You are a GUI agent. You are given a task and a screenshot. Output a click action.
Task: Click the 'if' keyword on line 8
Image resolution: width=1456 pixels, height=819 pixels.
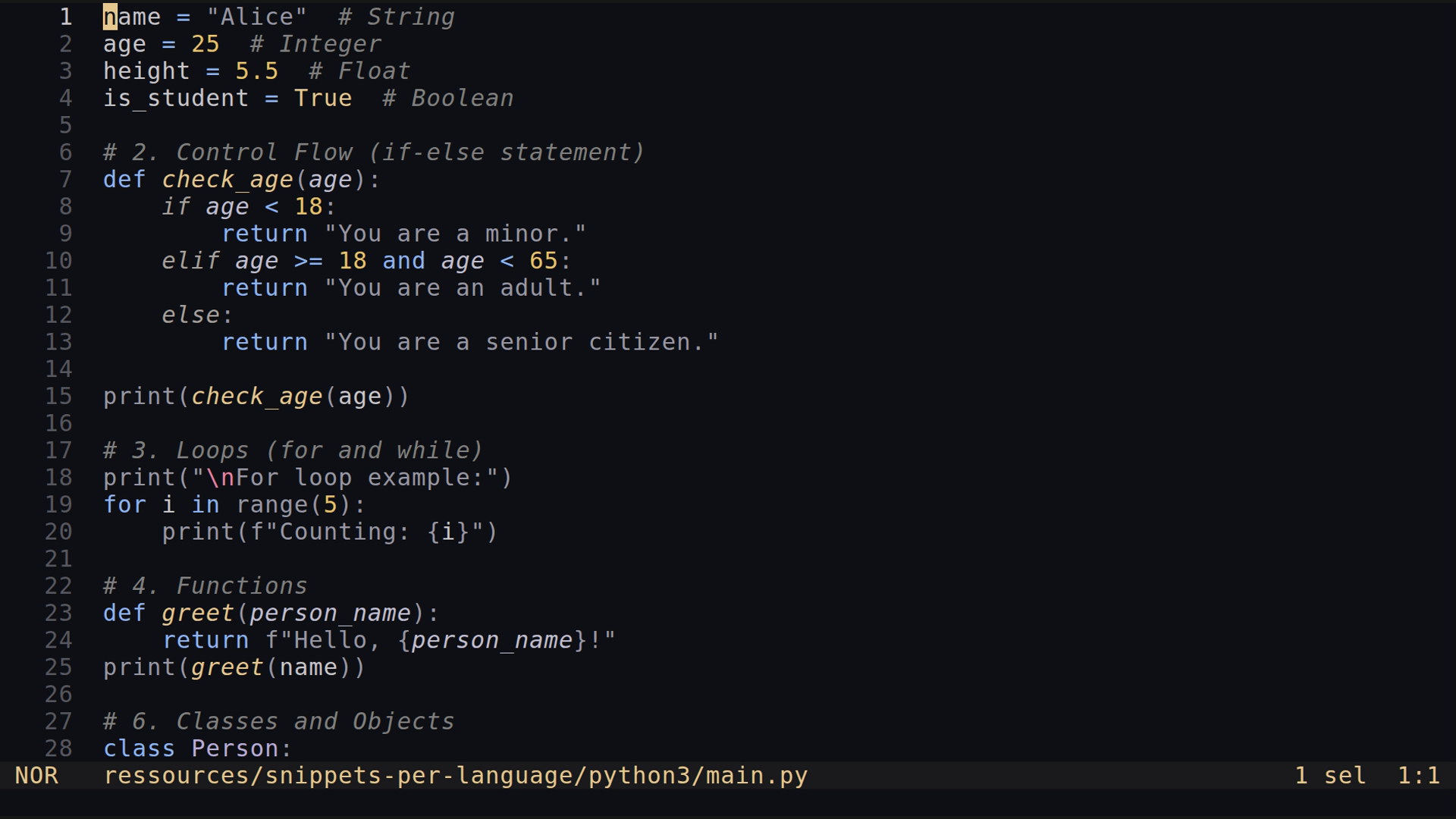point(176,207)
